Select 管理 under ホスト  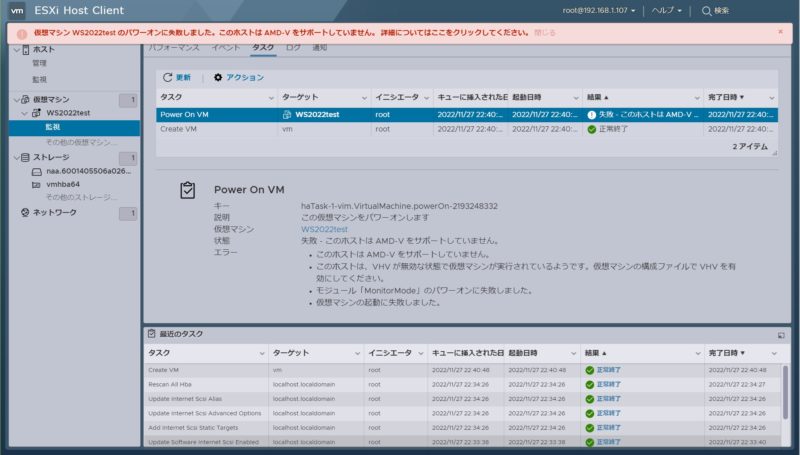click(x=39, y=63)
